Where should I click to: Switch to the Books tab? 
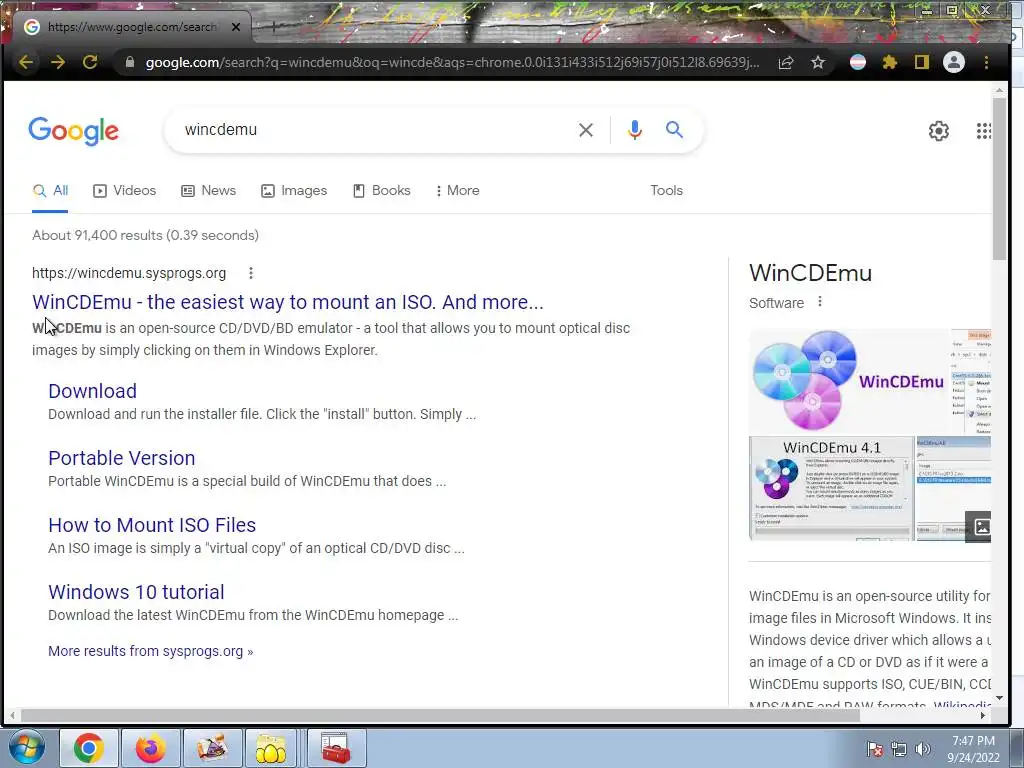coord(381,191)
